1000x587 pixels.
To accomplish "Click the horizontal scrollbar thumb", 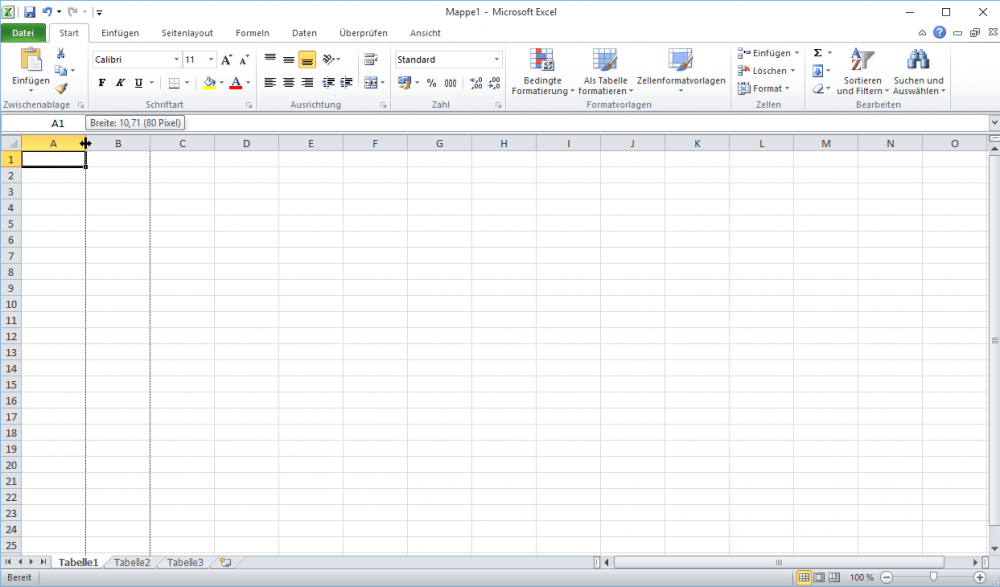I will point(779,562).
